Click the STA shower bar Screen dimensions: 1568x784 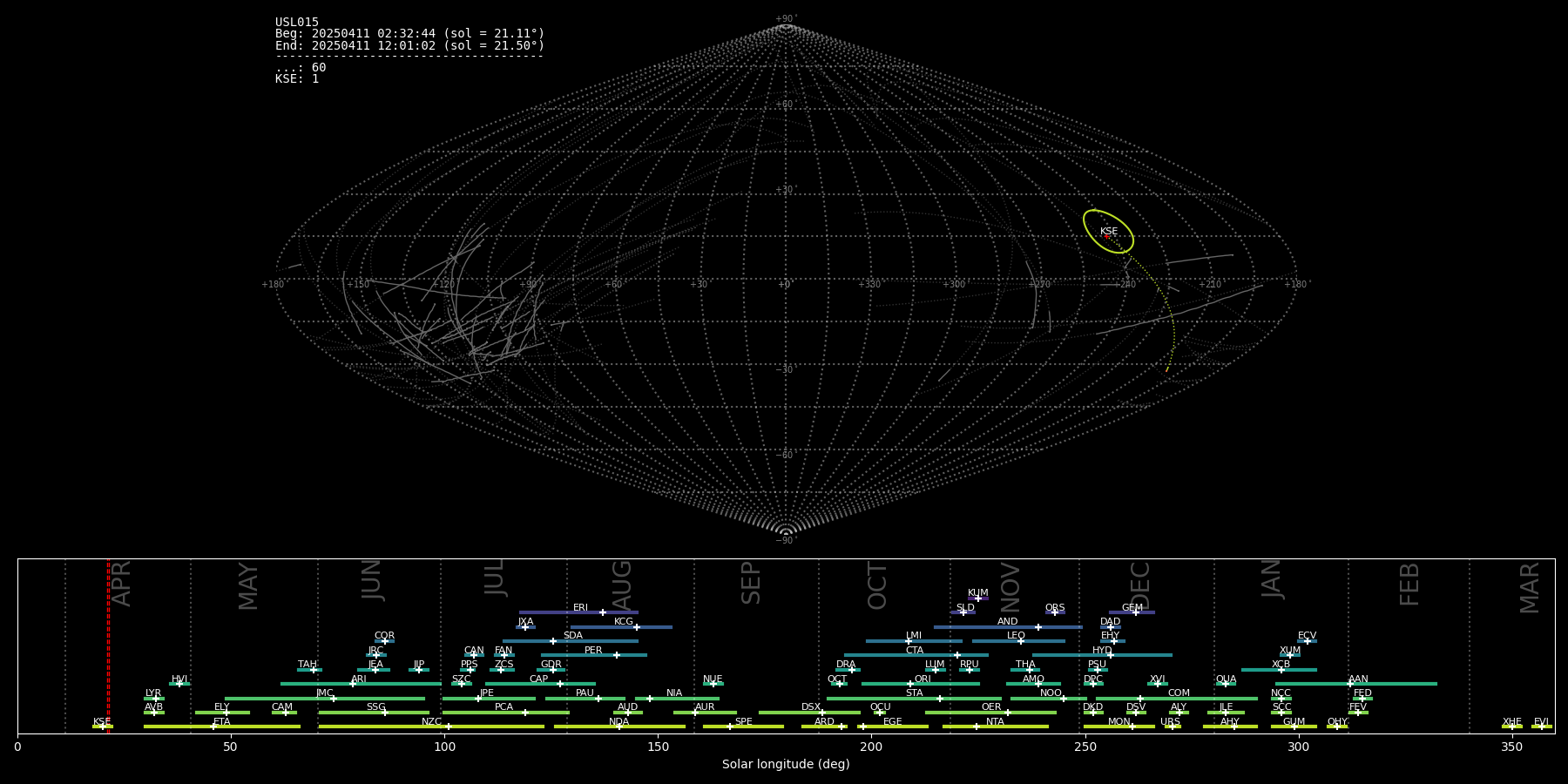point(914,699)
